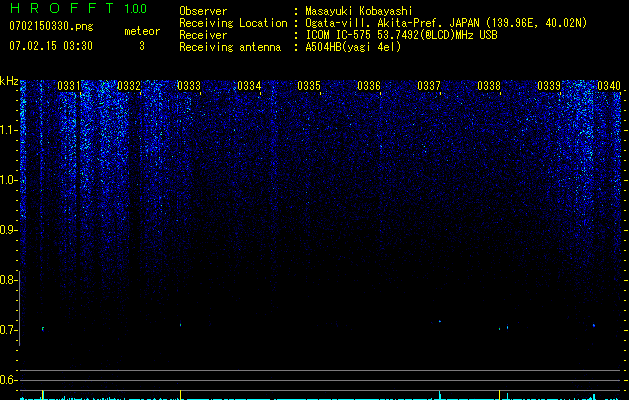Click the 0.8 kHz axis tick label
Screen dimensions: 629x400
tap(8, 280)
